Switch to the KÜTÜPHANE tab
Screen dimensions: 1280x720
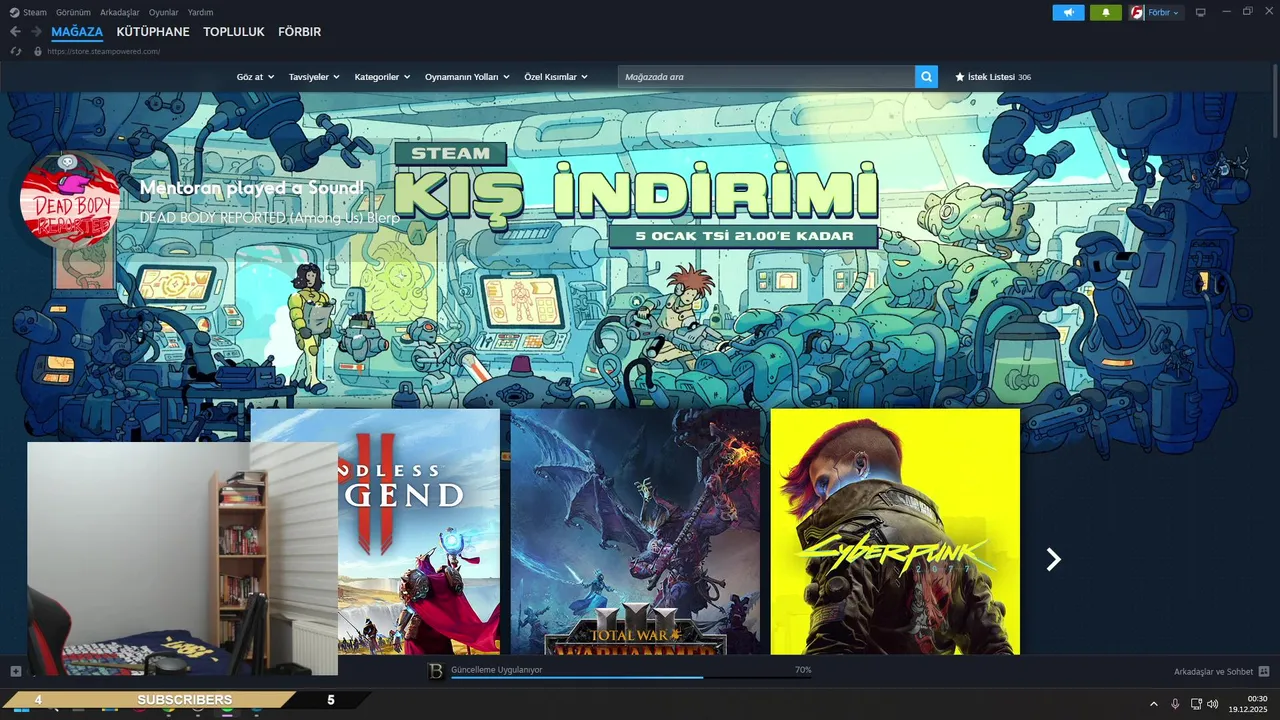click(153, 32)
